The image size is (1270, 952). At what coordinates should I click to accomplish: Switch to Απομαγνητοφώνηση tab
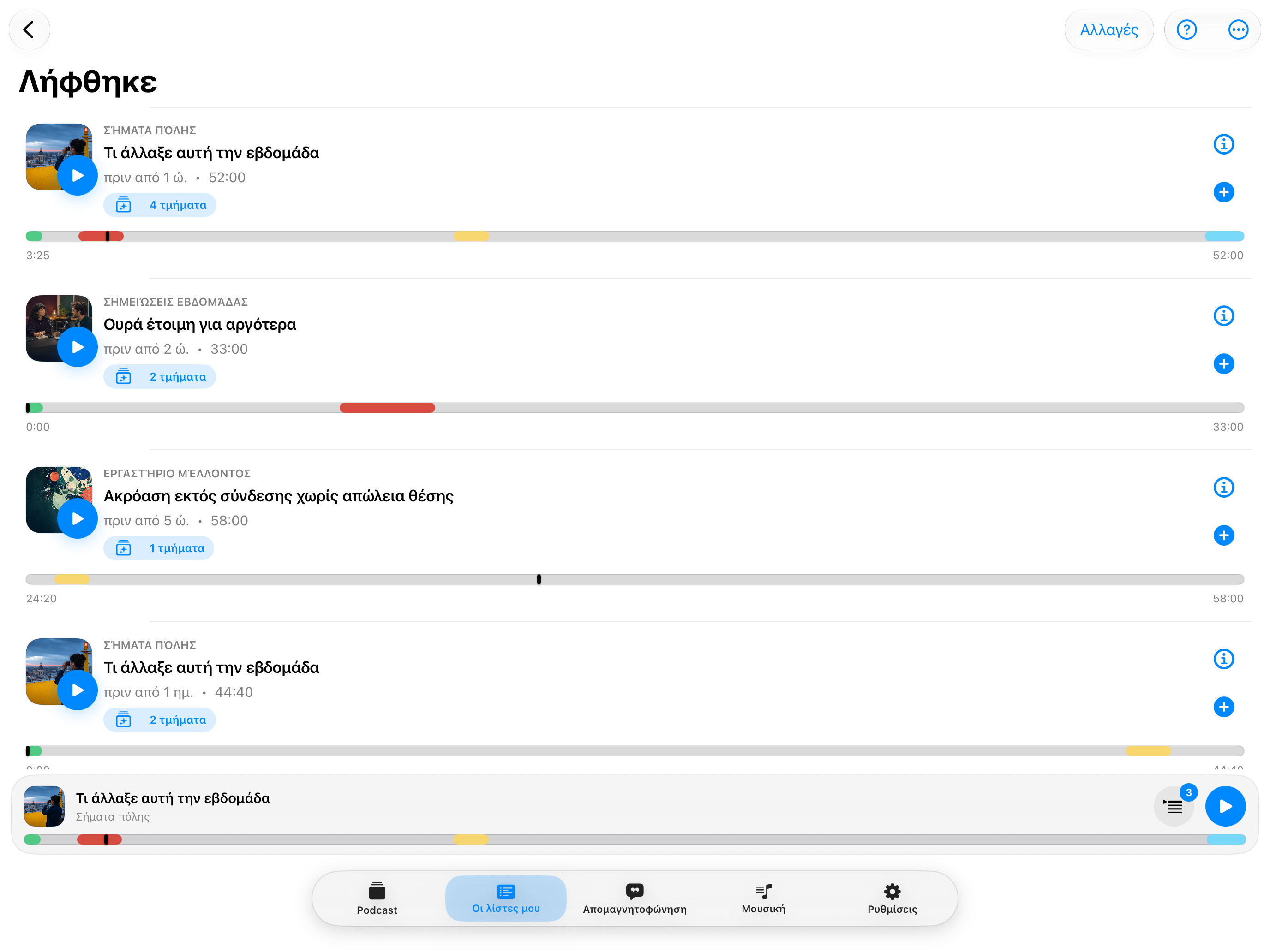point(635,898)
